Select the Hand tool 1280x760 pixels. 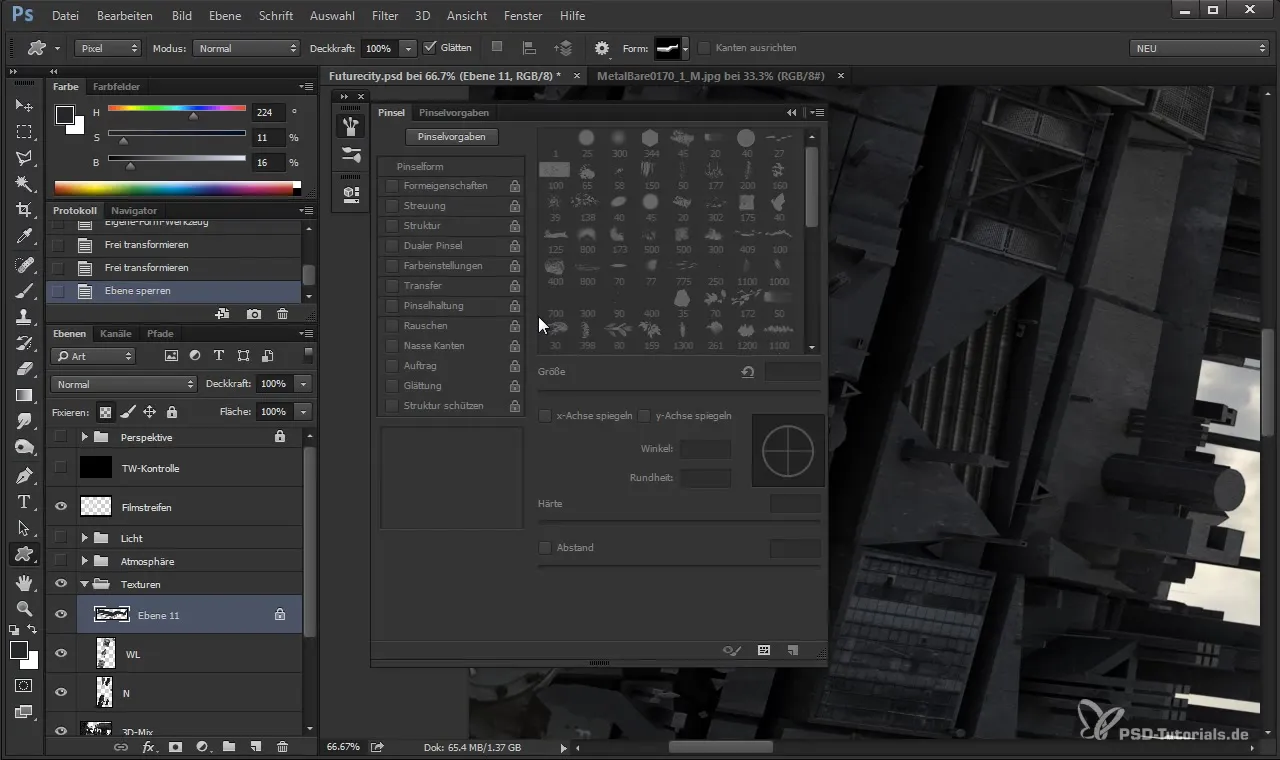[24, 582]
